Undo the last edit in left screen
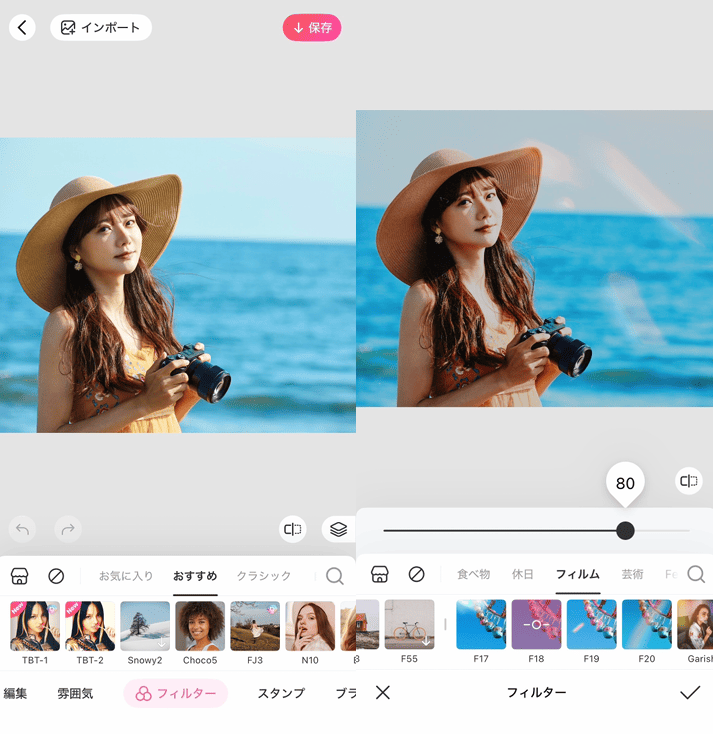The height and width of the screenshot is (734, 713). (22, 529)
